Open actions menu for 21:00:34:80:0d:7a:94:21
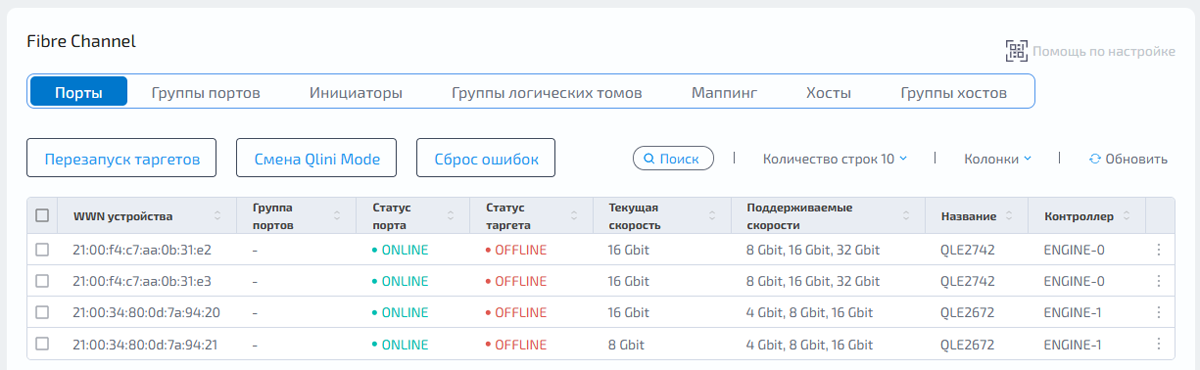 pos(1159,344)
